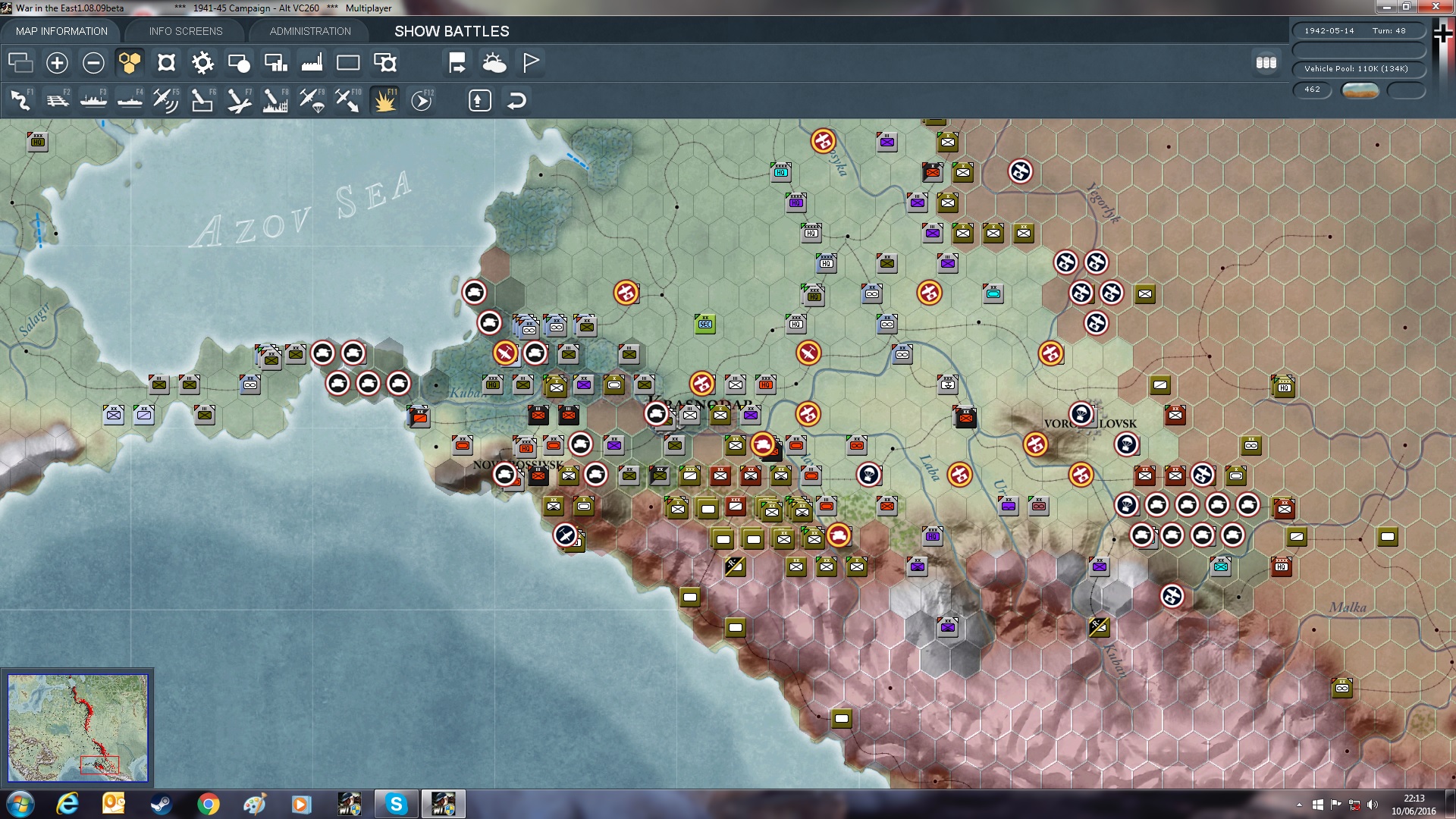This screenshot has height=819, width=1456.
Task: Open the weather display icon
Action: [x=494, y=63]
